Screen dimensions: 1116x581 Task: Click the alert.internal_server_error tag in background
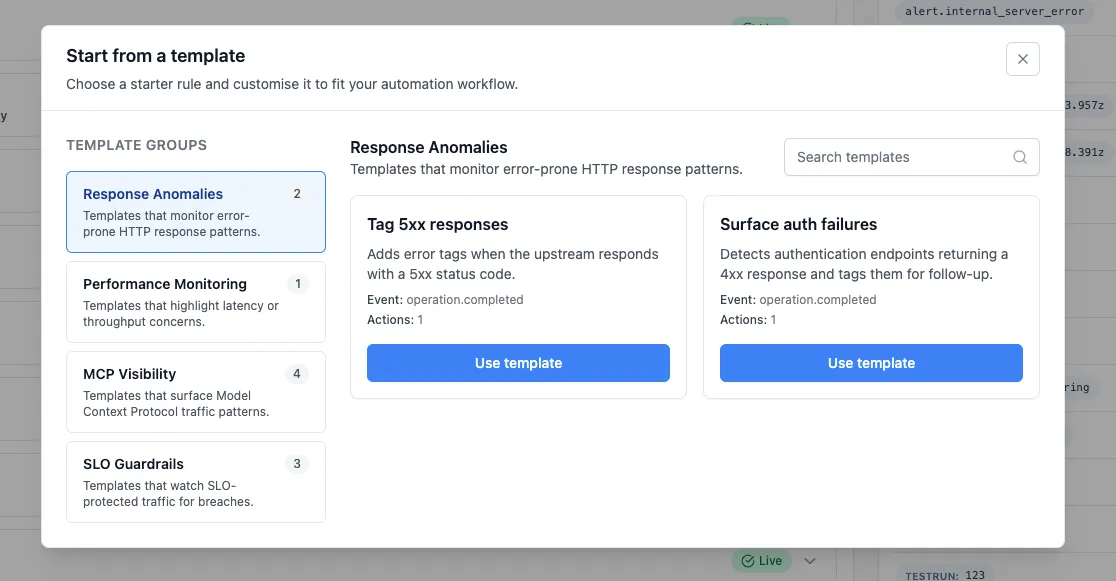click(994, 11)
